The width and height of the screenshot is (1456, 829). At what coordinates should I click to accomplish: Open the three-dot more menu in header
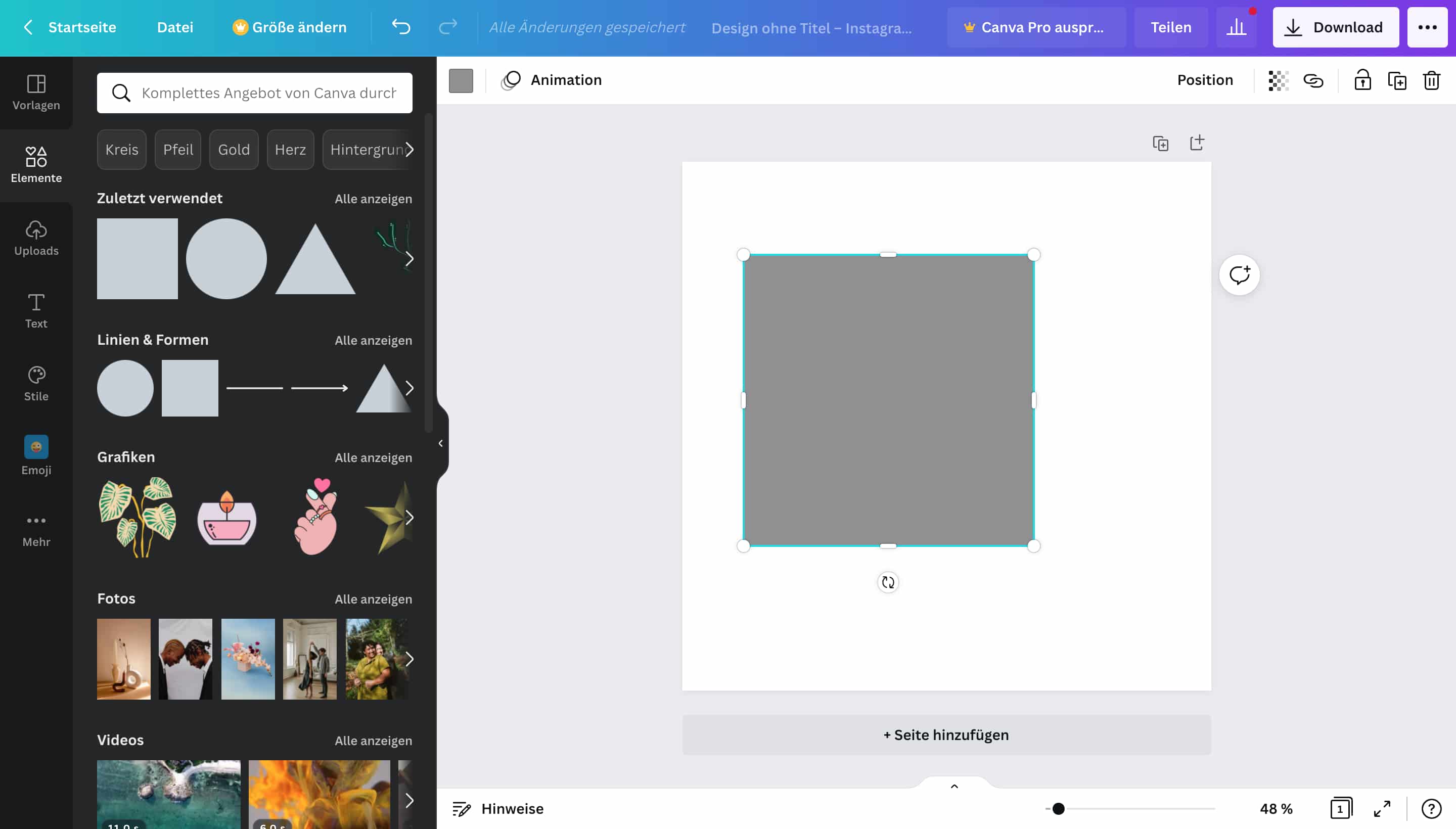click(1427, 27)
